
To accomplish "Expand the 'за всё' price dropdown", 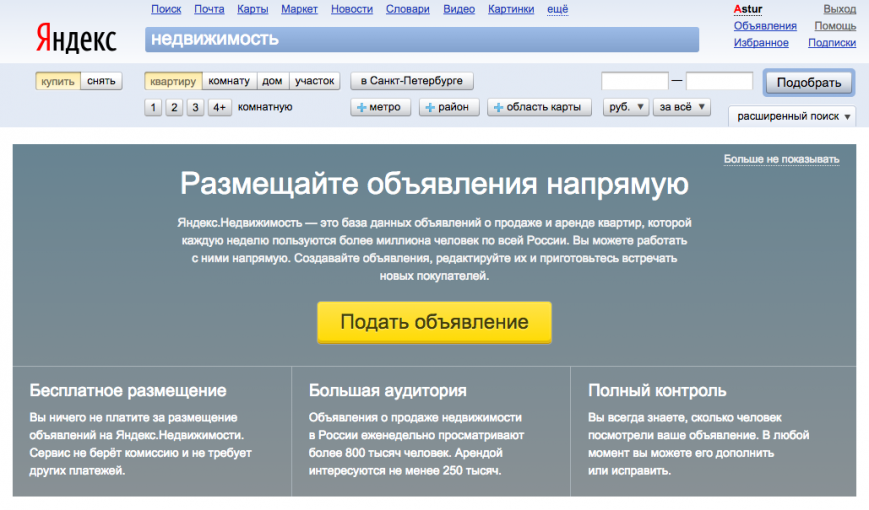I will pyautogui.click(x=681, y=107).
